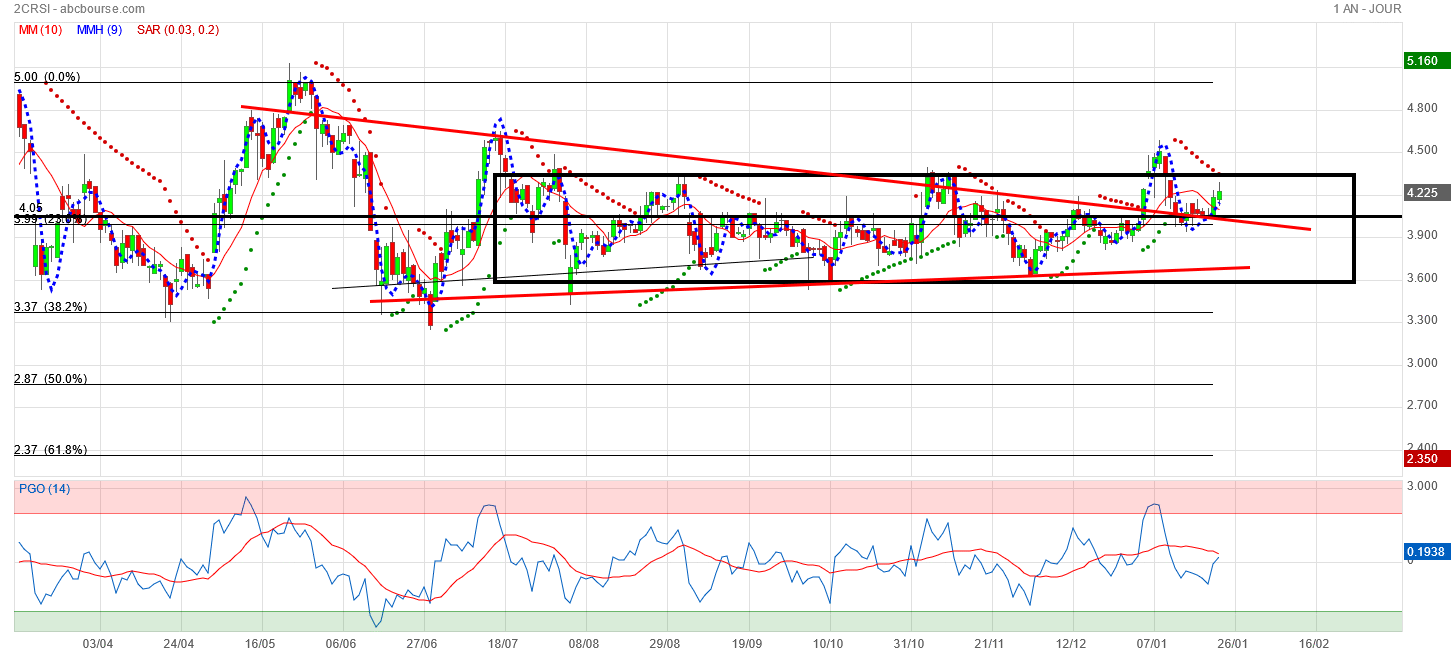Click the 3.900 price axis value
1451x654 pixels.
point(1422,235)
